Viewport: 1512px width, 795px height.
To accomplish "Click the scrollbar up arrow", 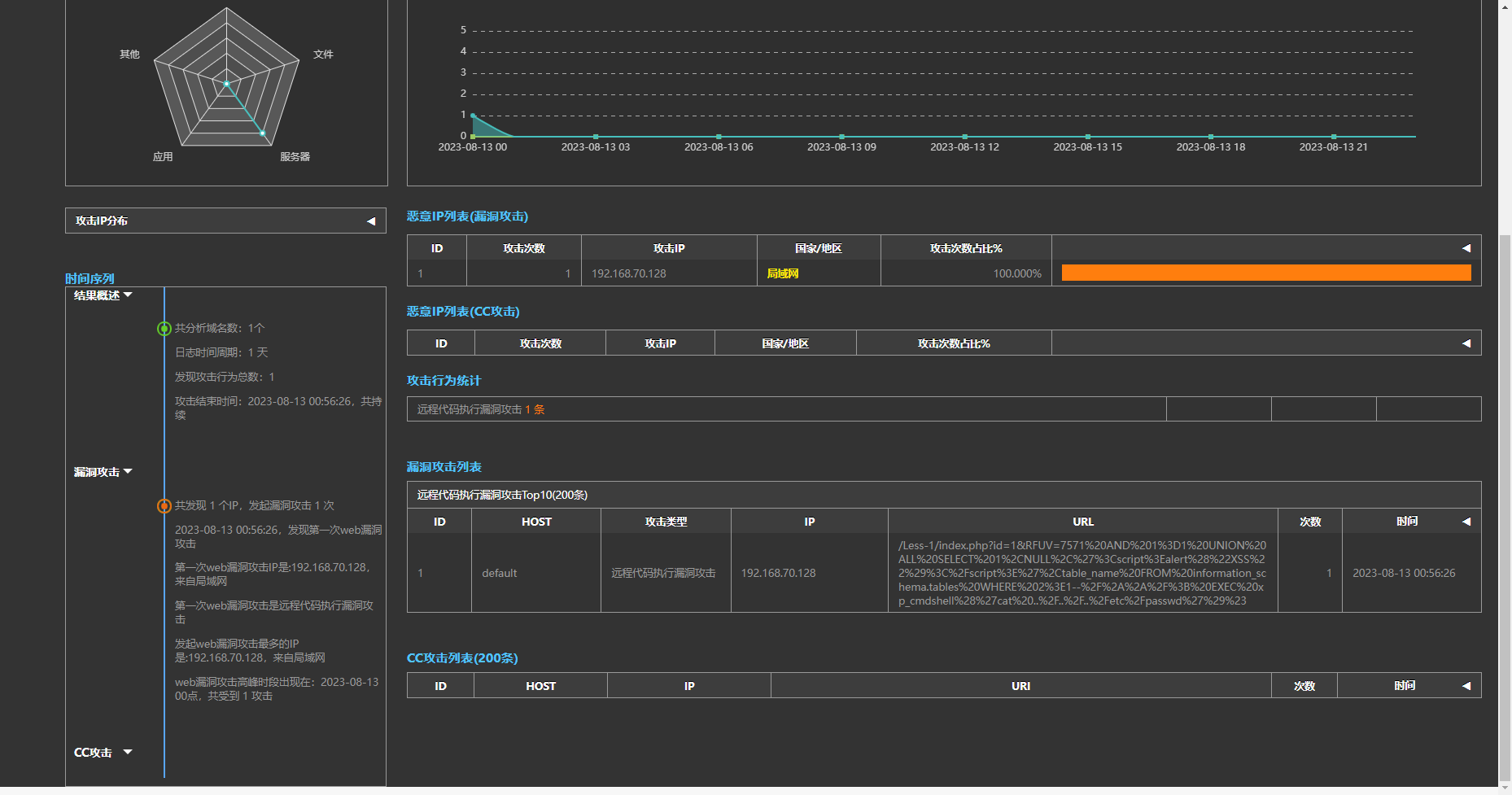I will coord(1505,7).
